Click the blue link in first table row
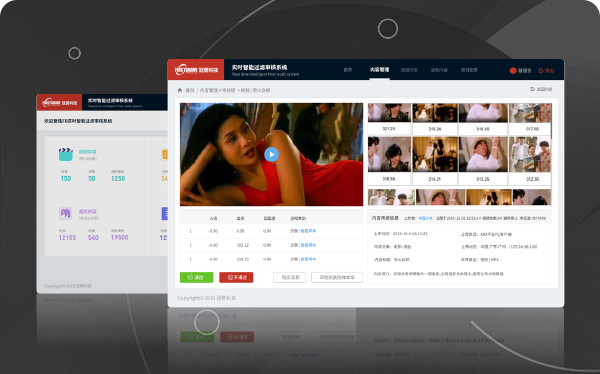This screenshot has height=374, width=600. coord(308,231)
